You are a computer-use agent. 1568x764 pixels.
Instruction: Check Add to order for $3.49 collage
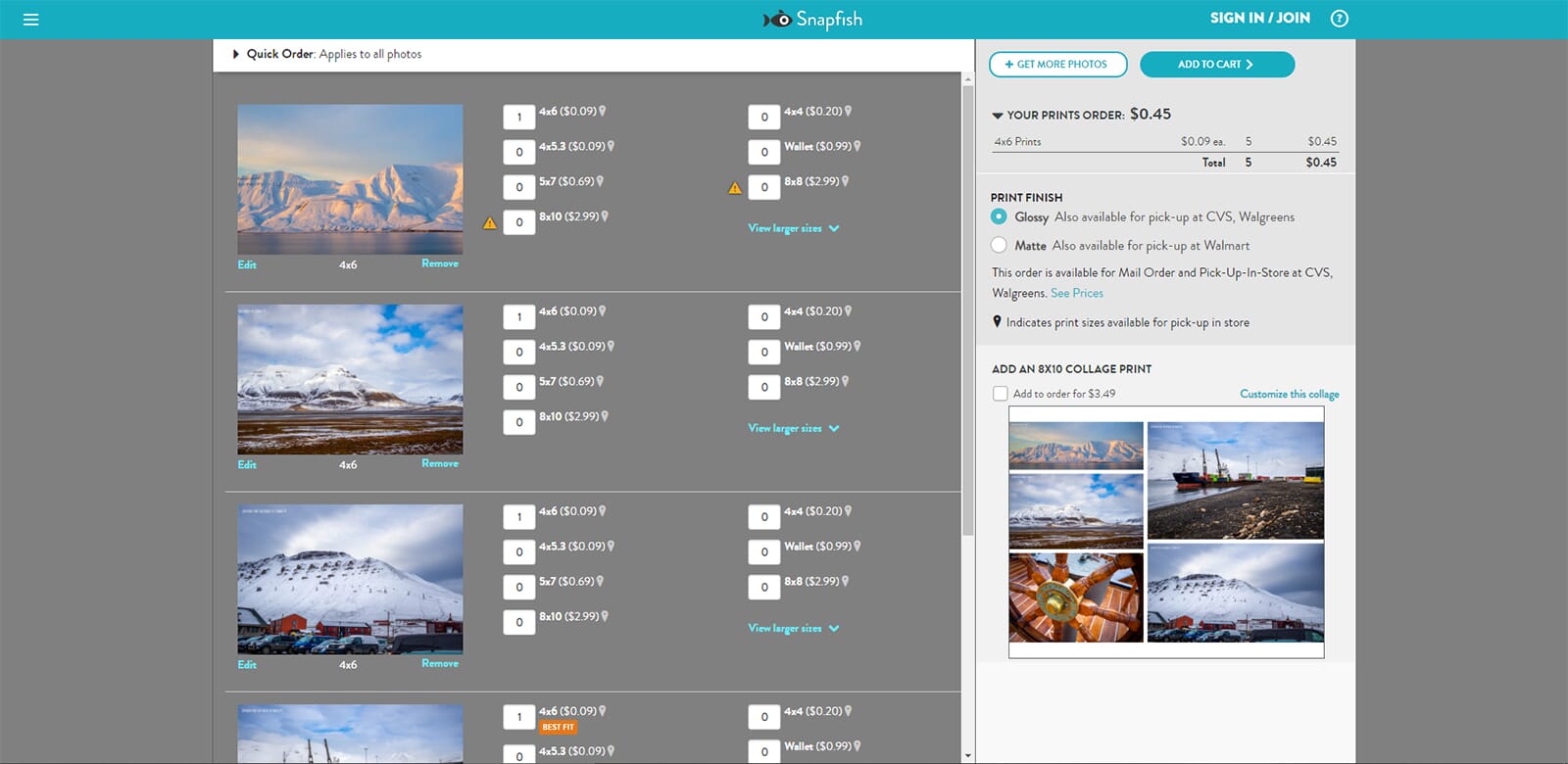pyautogui.click(x=1000, y=394)
